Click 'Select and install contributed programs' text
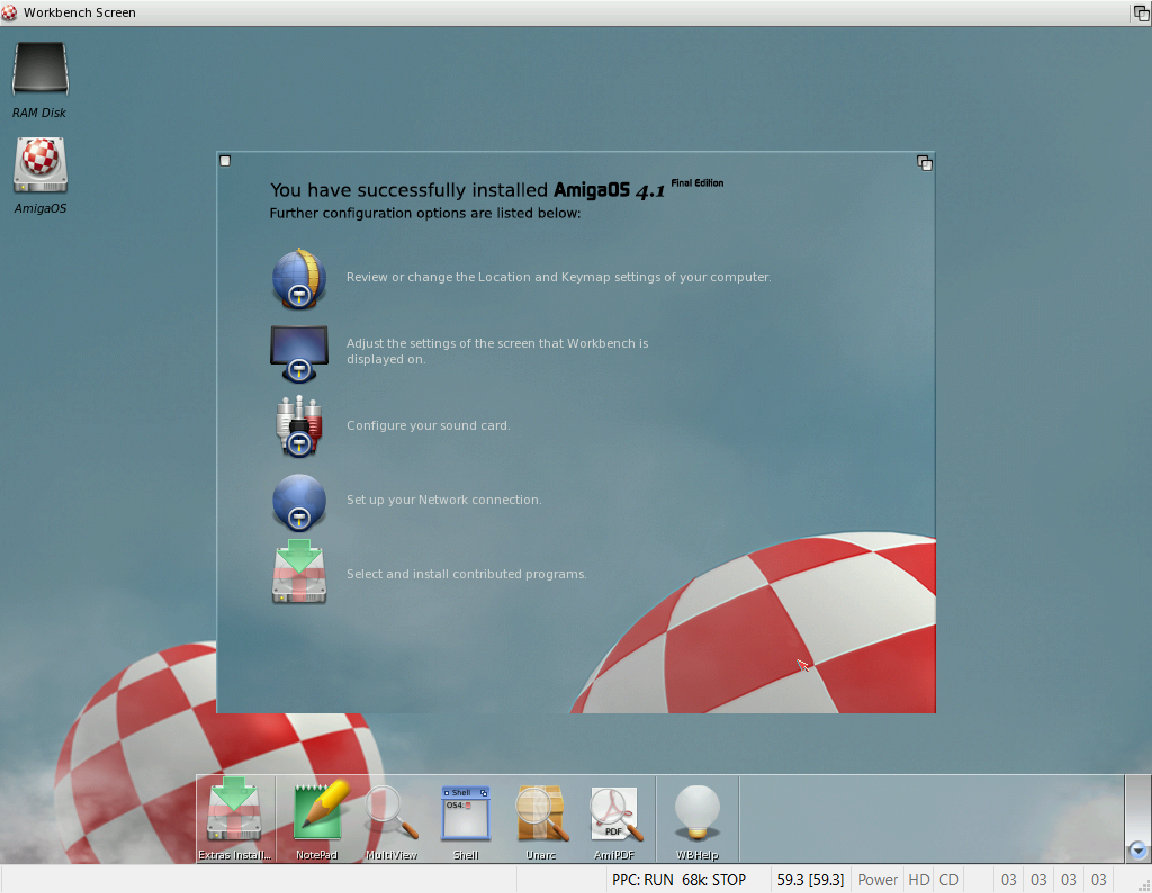1152x893 pixels. tap(466, 574)
